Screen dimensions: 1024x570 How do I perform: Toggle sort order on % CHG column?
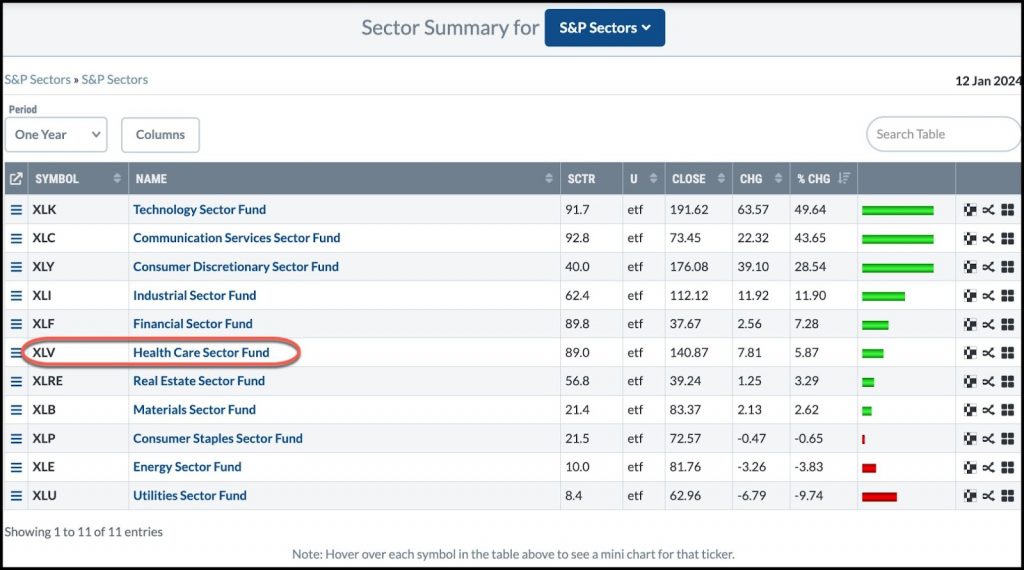[844, 178]
